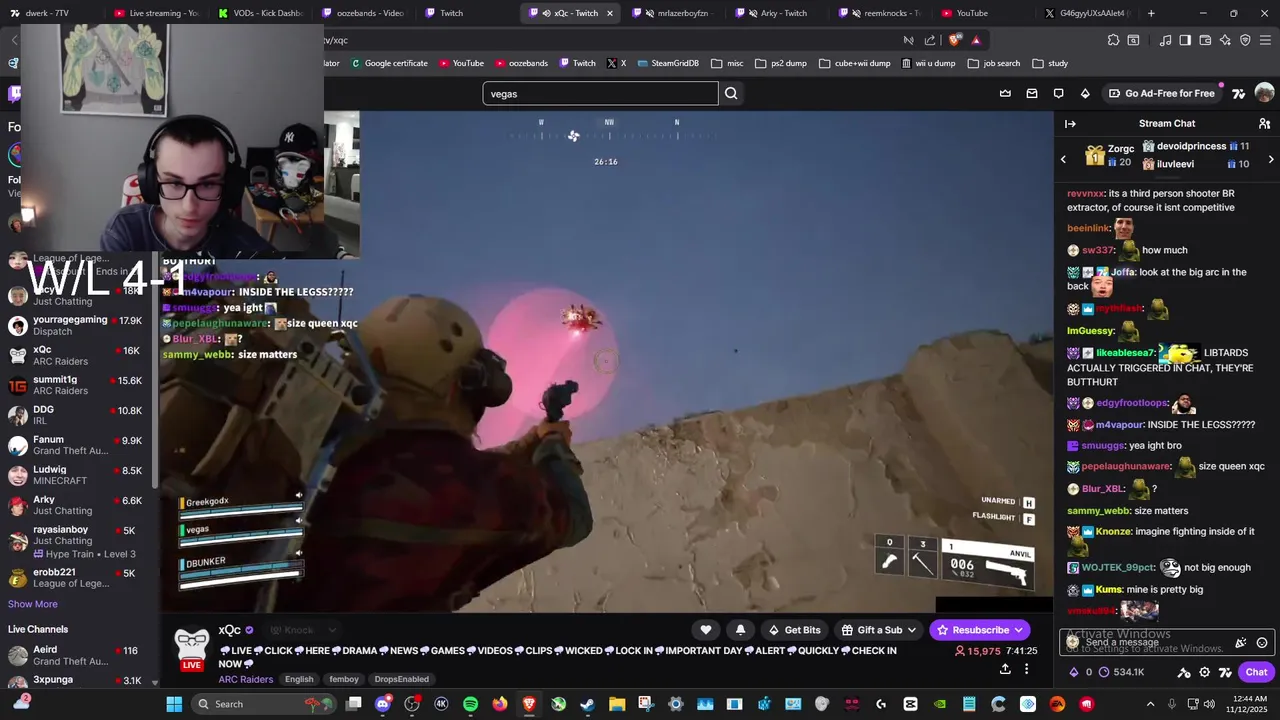The height and width of the screenshot is (720, 1280).
Task: Open the browser extensions puzzle icon
Action: click(x=1113, y=40)
